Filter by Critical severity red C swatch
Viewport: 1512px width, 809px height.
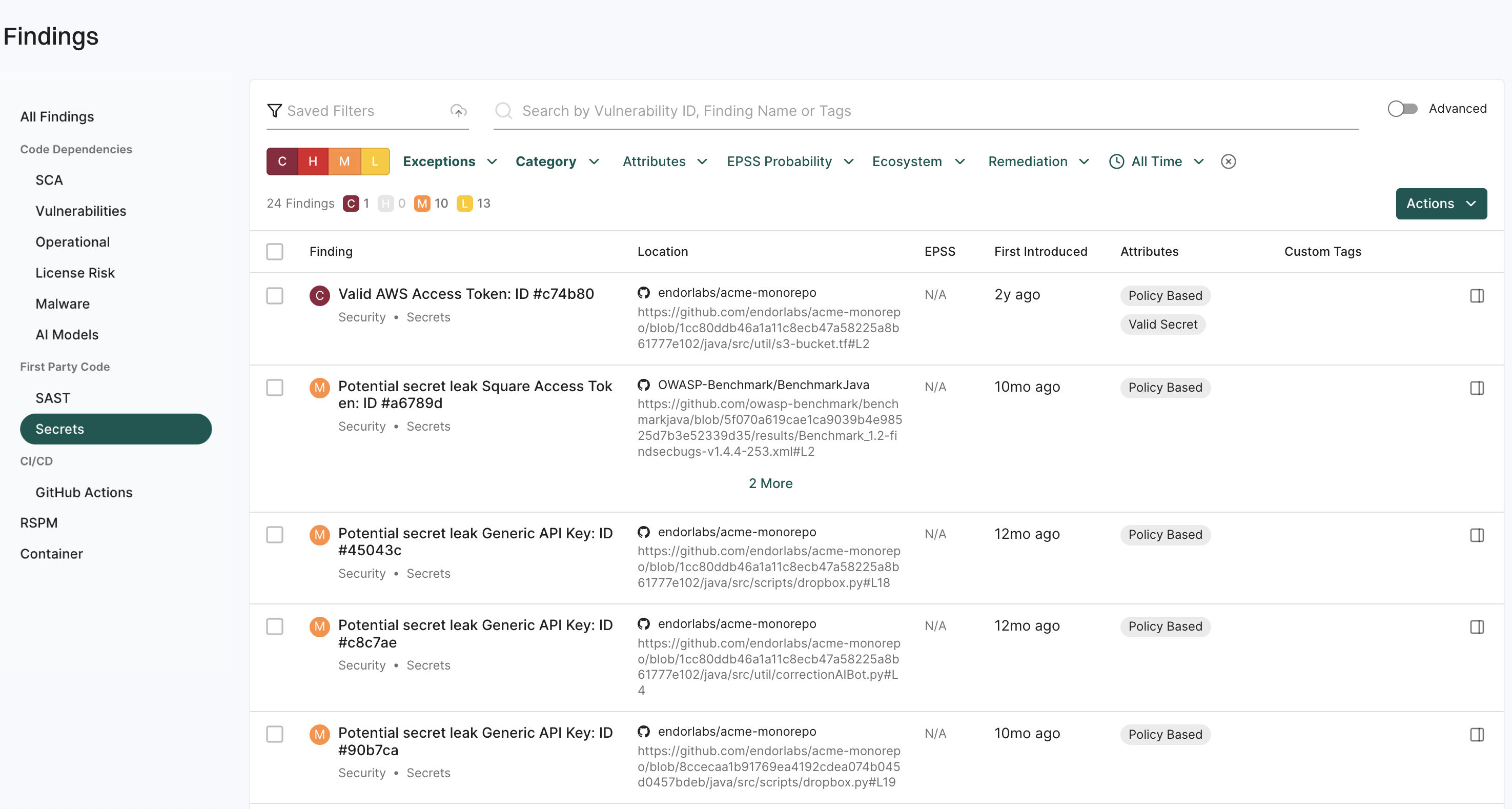click(282, 161)
